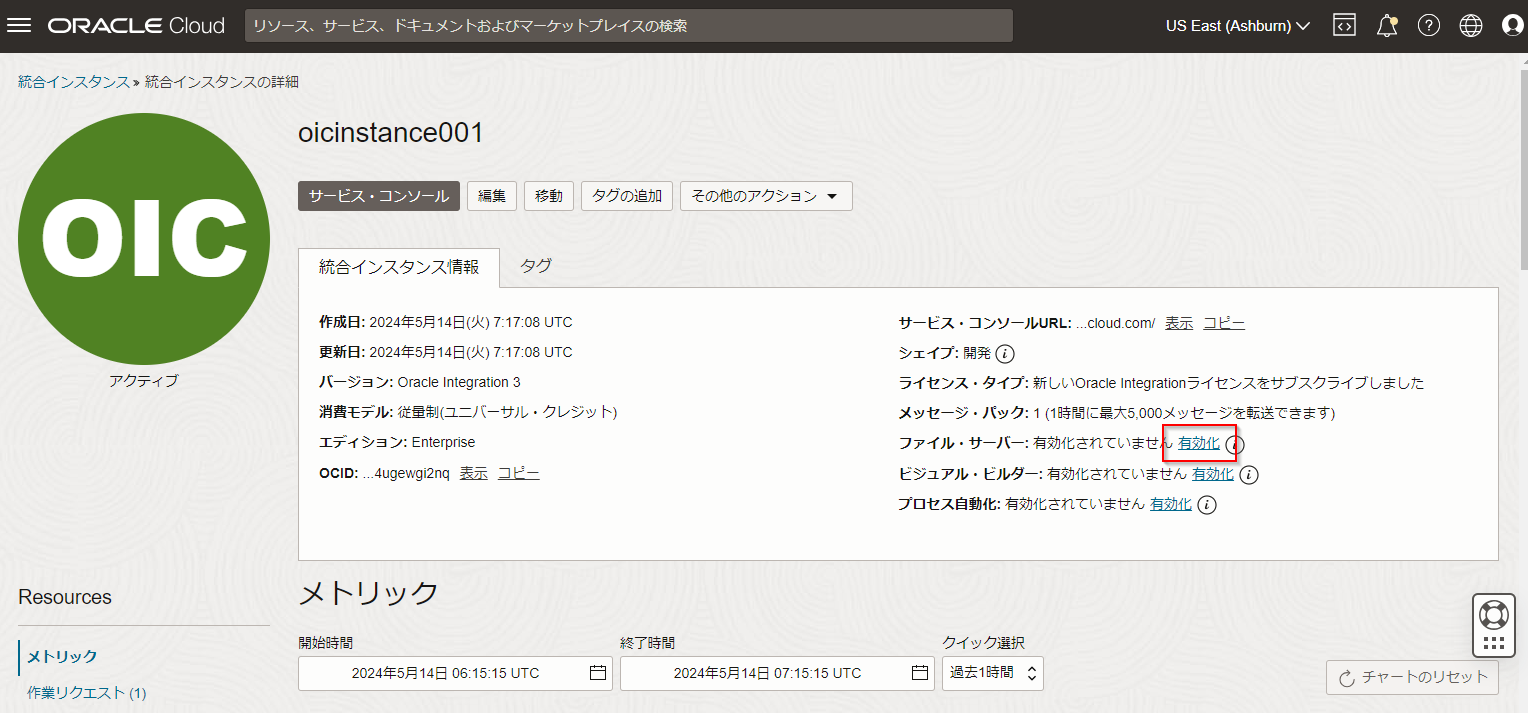Open the start time calendar picker
The image size is (1528, 713).
pyautogui.click(x=598, y=673)
